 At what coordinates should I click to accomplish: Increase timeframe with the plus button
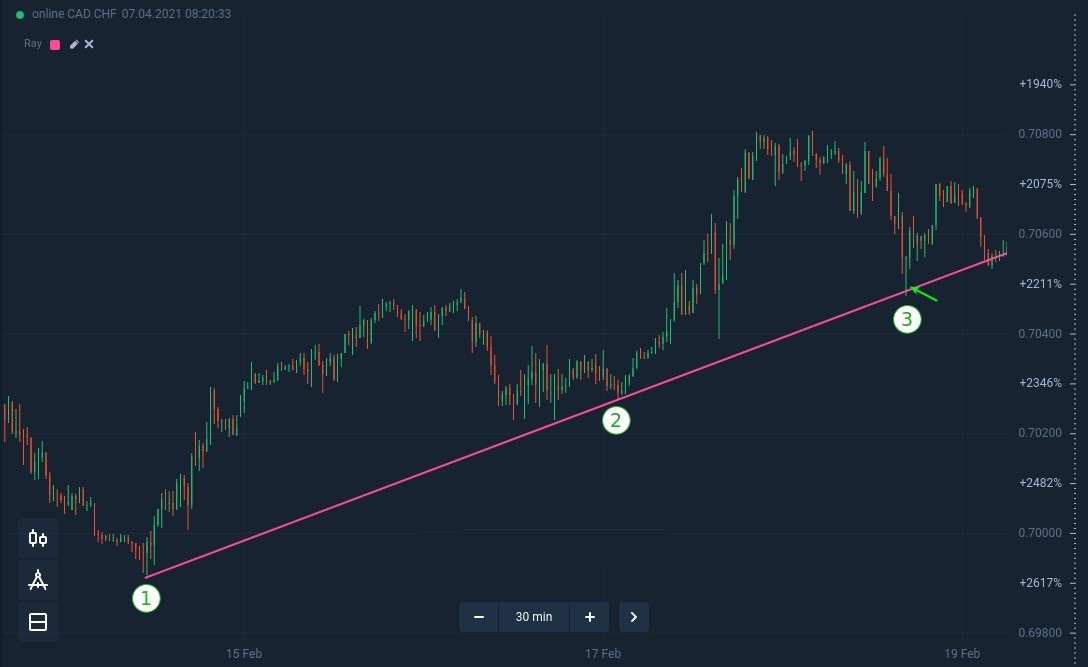click(590, 617)
